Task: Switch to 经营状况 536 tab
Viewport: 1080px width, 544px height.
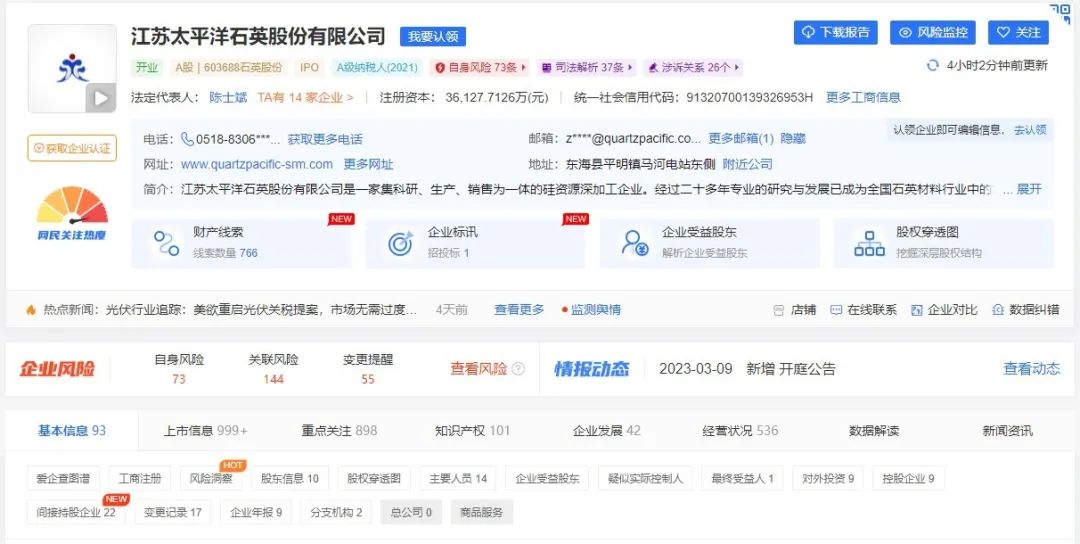Action: 740,430
